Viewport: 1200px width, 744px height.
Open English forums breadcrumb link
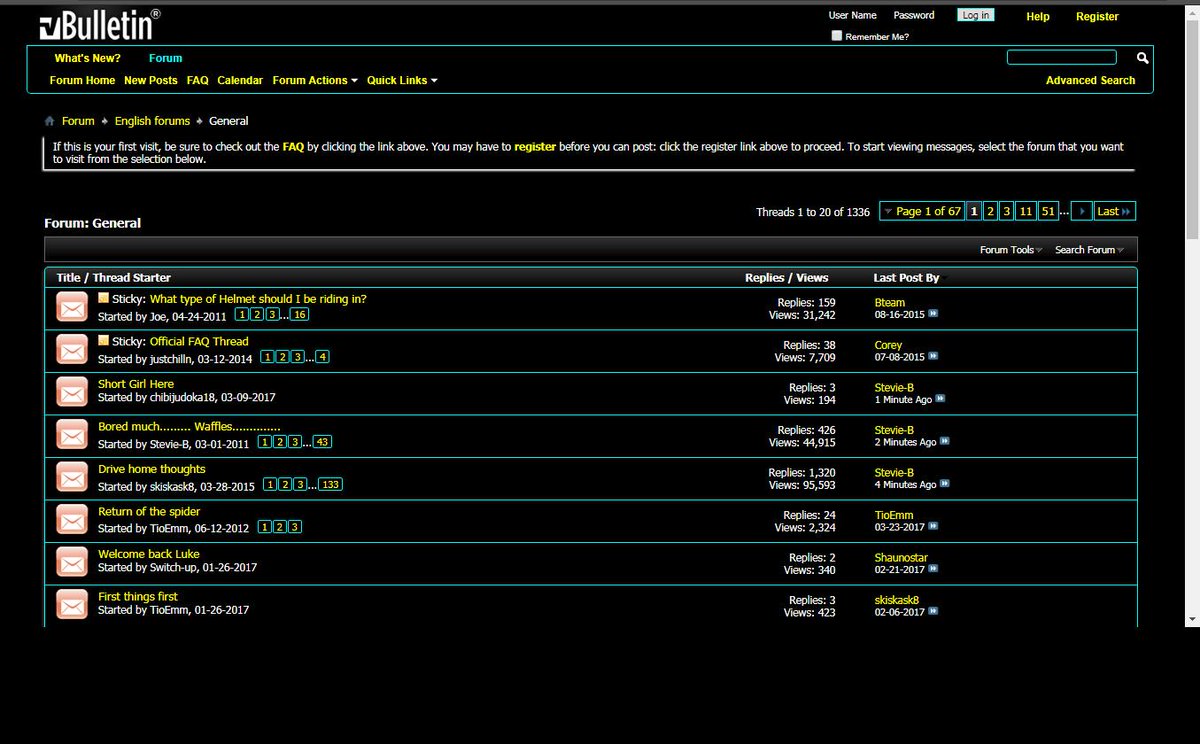point(152,121)
